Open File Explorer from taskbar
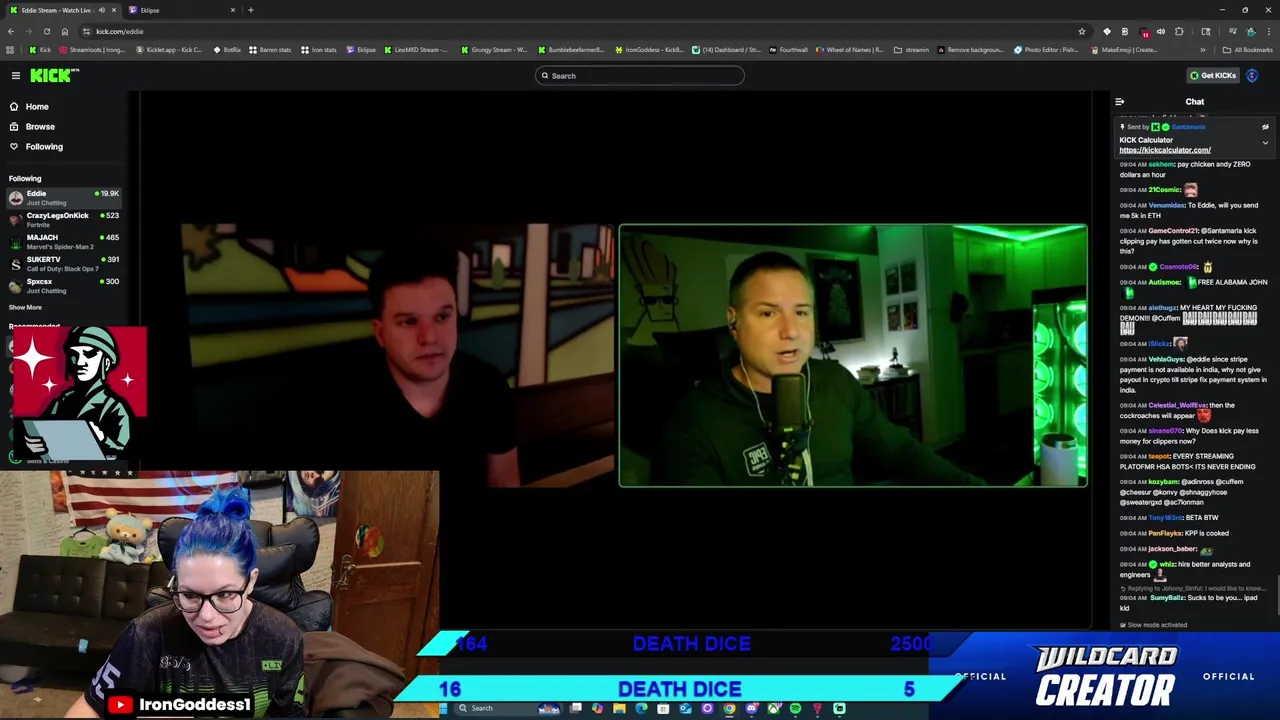 619,708
